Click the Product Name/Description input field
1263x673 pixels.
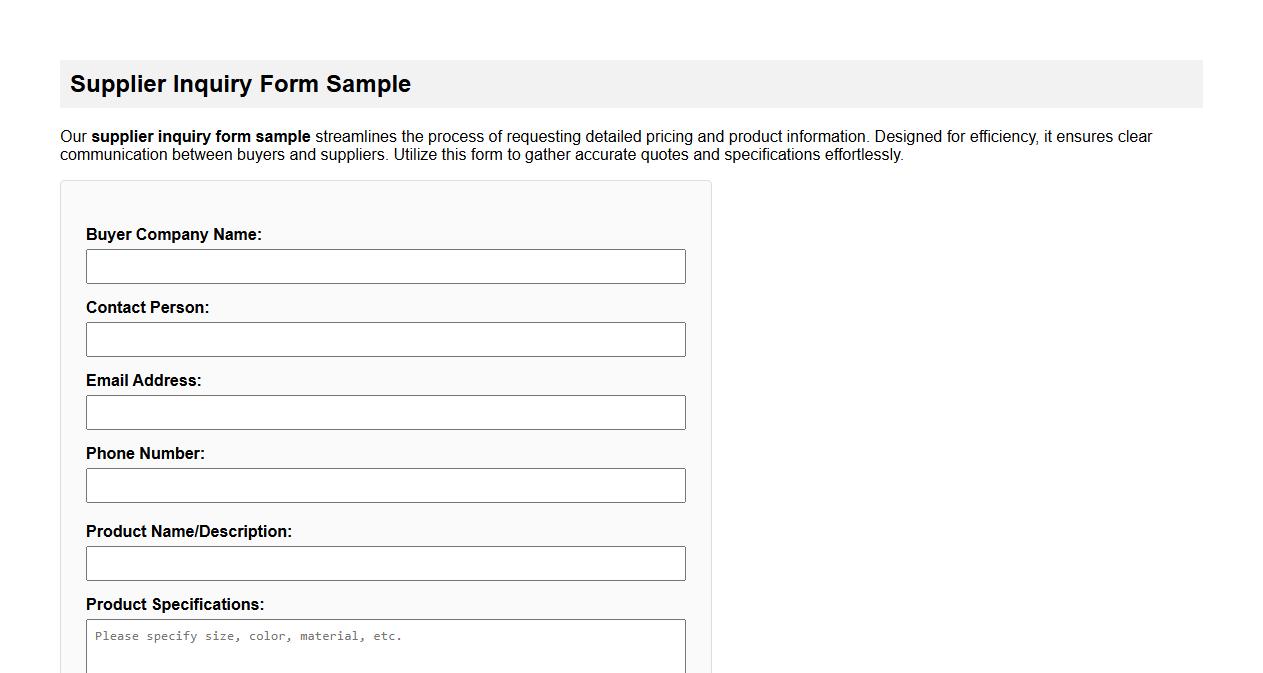coord(385,563)
